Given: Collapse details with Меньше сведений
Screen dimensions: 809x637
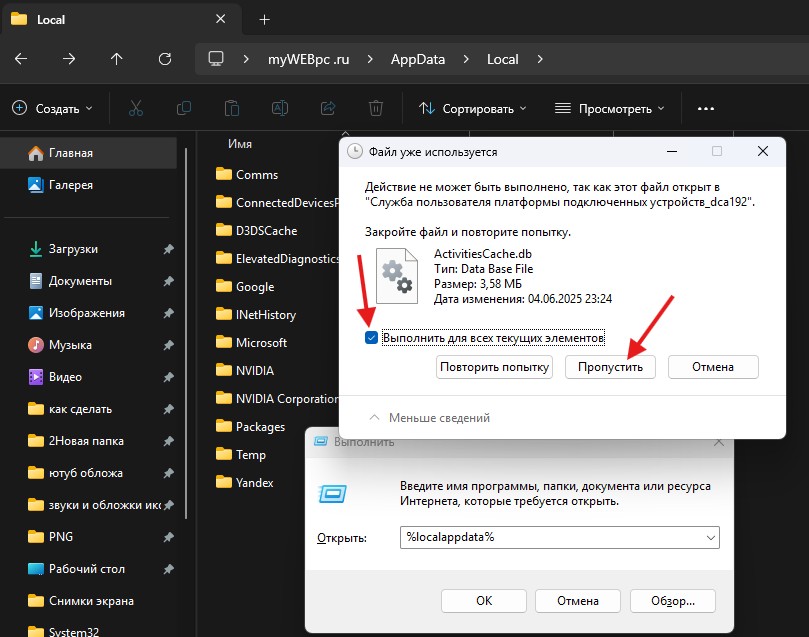Looking at the screenshot, I should [x=430, y=418].
